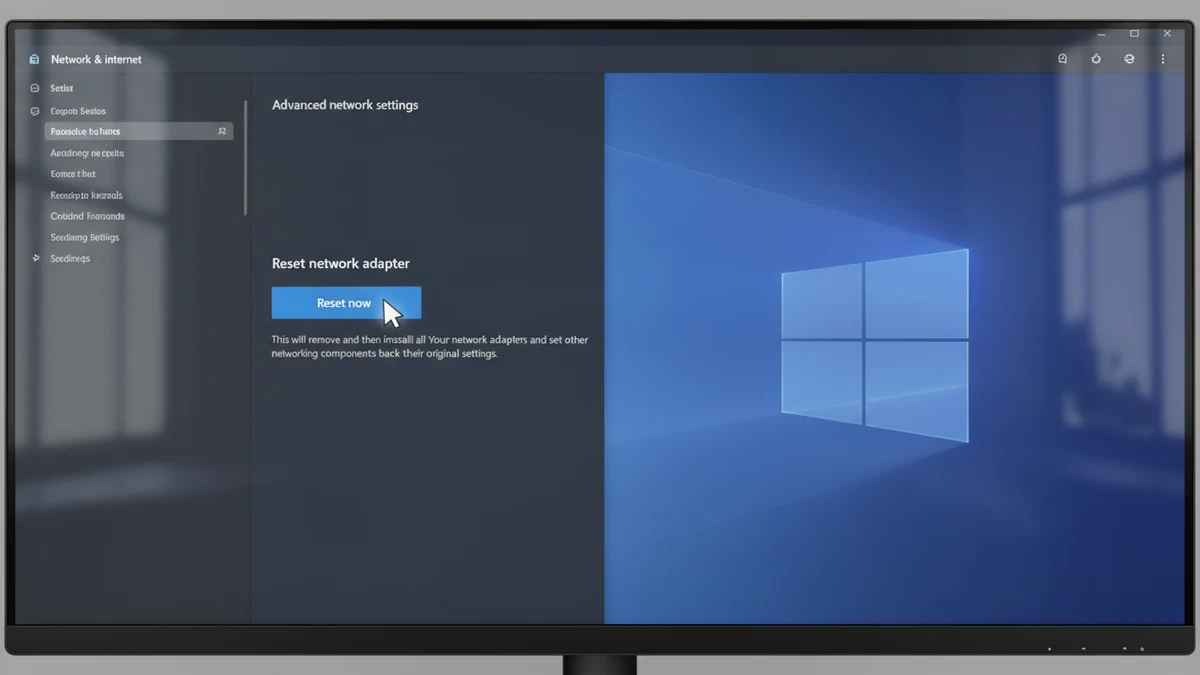
Task: Open the "Eomce t het" sidebar entry
Action: coord(73,174)
